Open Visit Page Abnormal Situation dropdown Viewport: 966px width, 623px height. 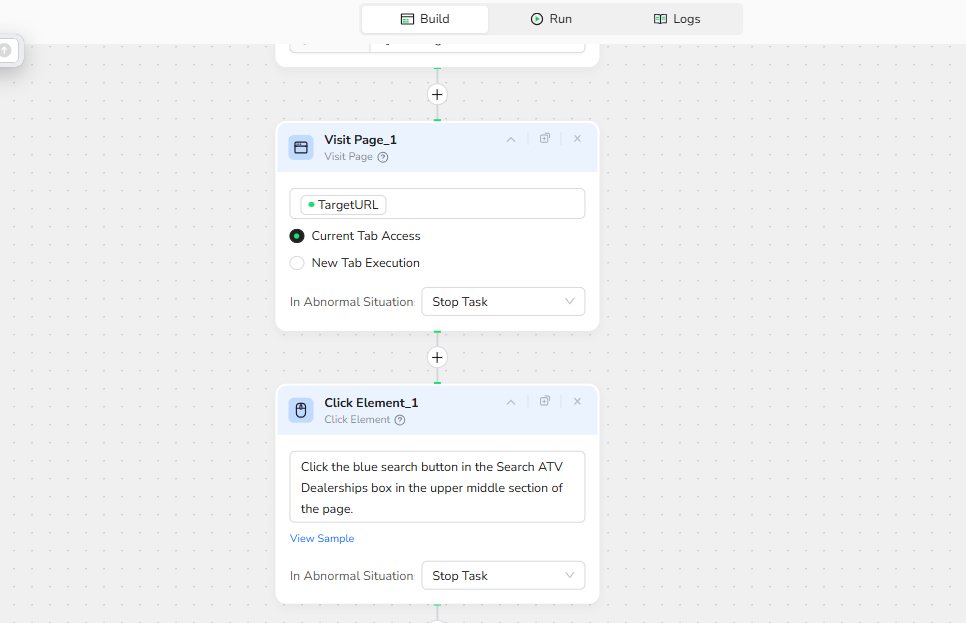[503, 302]
